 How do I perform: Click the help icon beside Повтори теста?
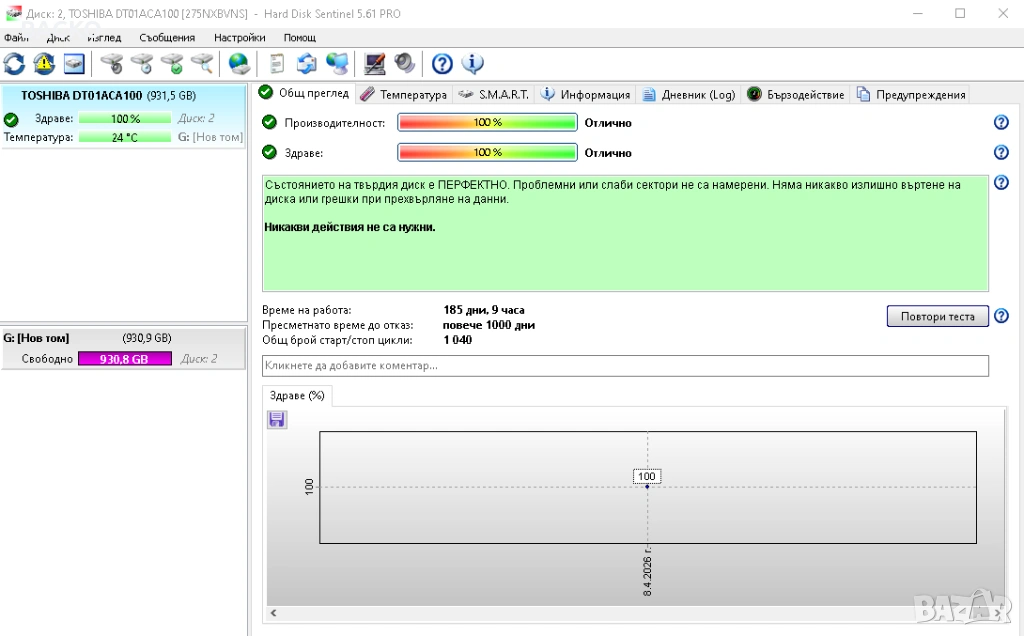coord(1001,316)
